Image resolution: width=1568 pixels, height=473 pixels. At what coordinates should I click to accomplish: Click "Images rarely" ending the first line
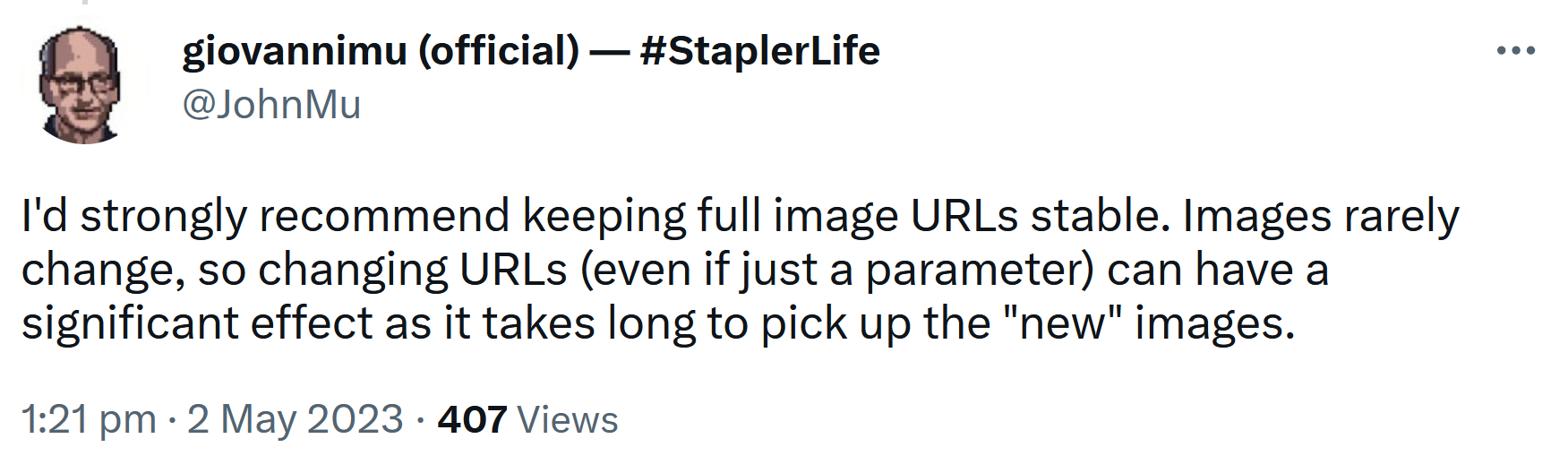pos(1321,216)
